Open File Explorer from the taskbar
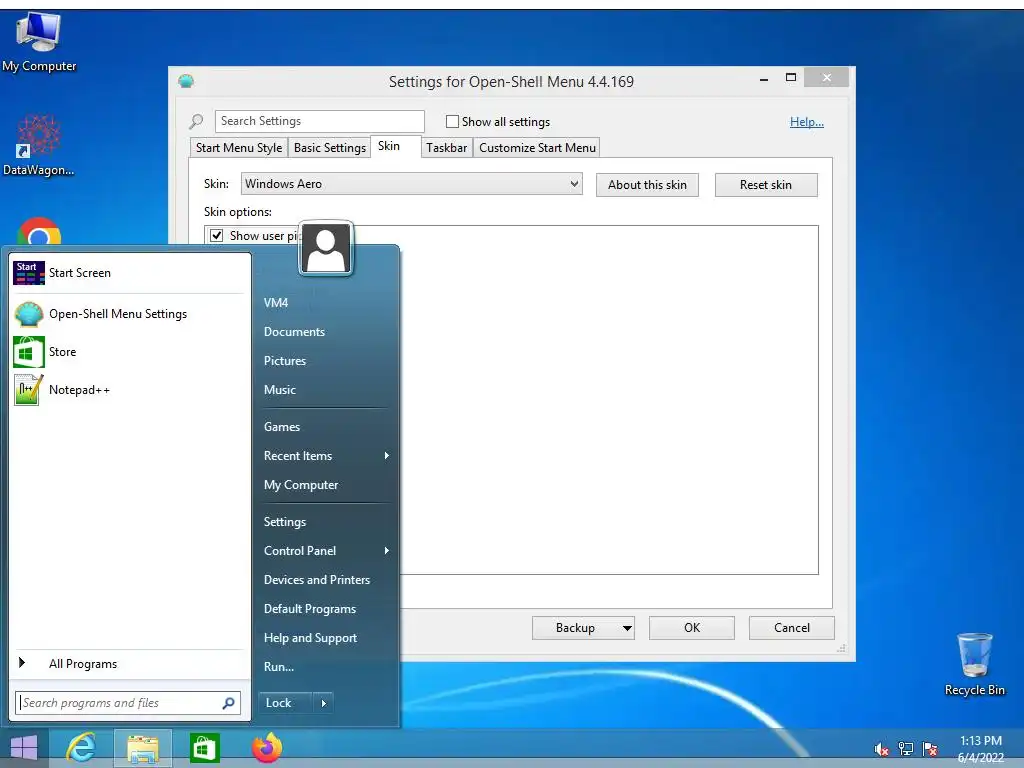Viewport: 1024px width, 768px height. pyautogui.click(x=143, y=748)
